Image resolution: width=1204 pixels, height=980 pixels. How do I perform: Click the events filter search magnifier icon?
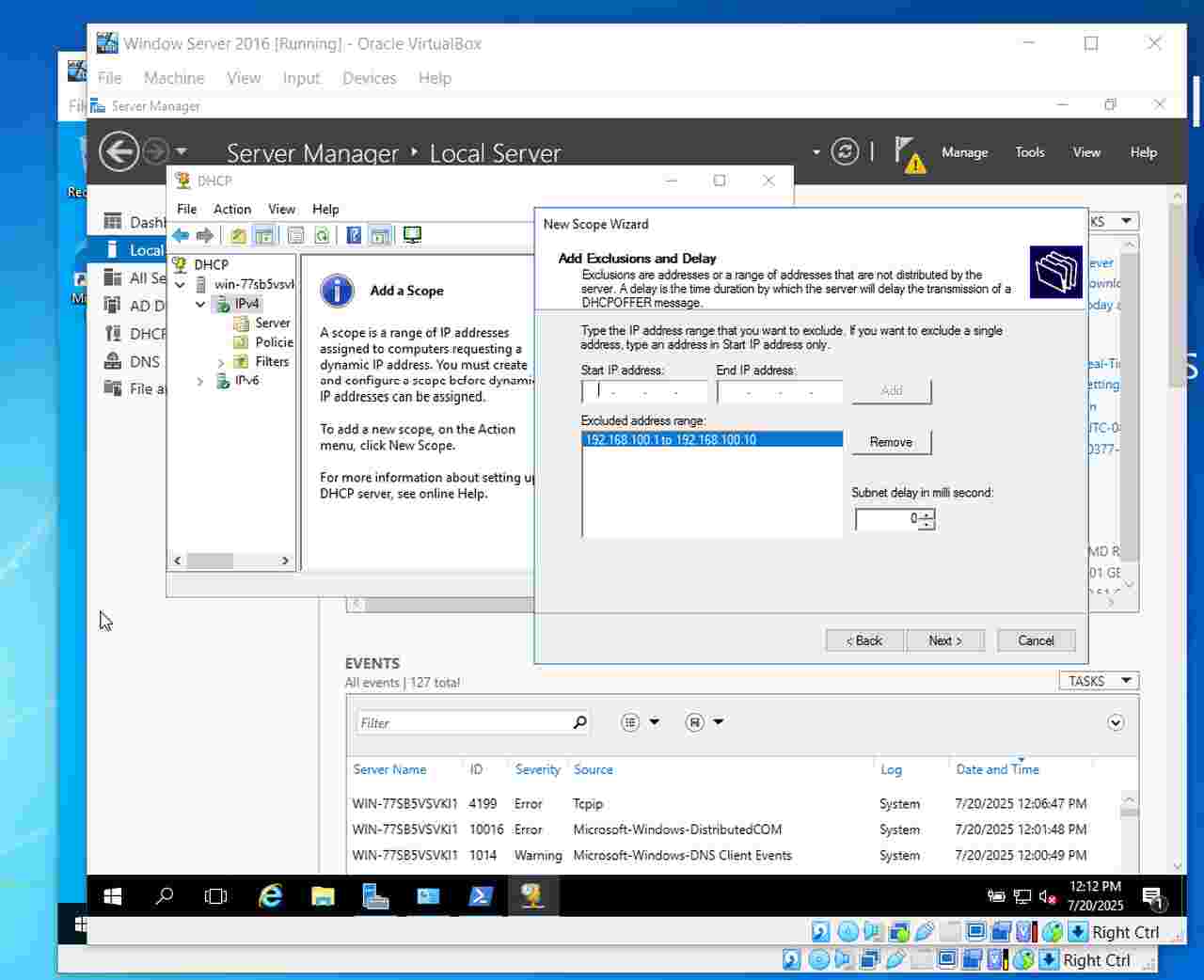(x=579, y=722)
